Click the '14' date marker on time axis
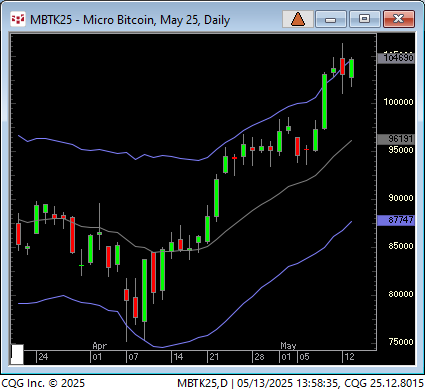 pyautogui.click(x=178, y=357)
